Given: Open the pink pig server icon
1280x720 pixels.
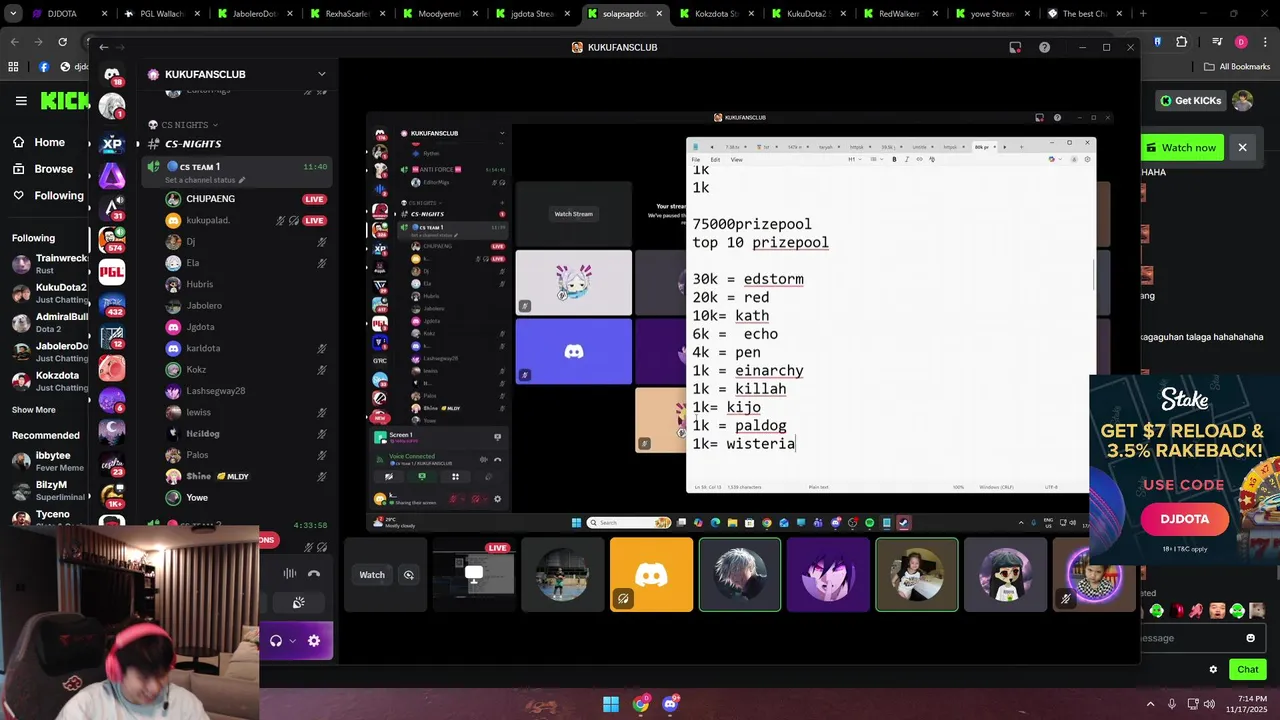Looking at the screenshot, I should click(112, 368).
